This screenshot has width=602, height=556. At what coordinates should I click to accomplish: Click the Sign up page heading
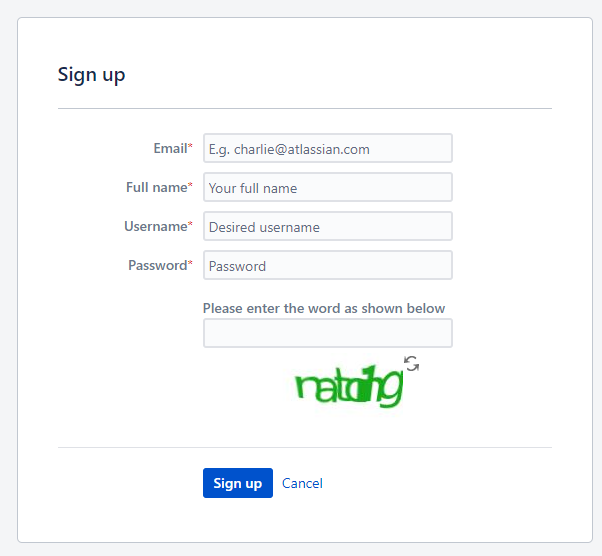91,75
